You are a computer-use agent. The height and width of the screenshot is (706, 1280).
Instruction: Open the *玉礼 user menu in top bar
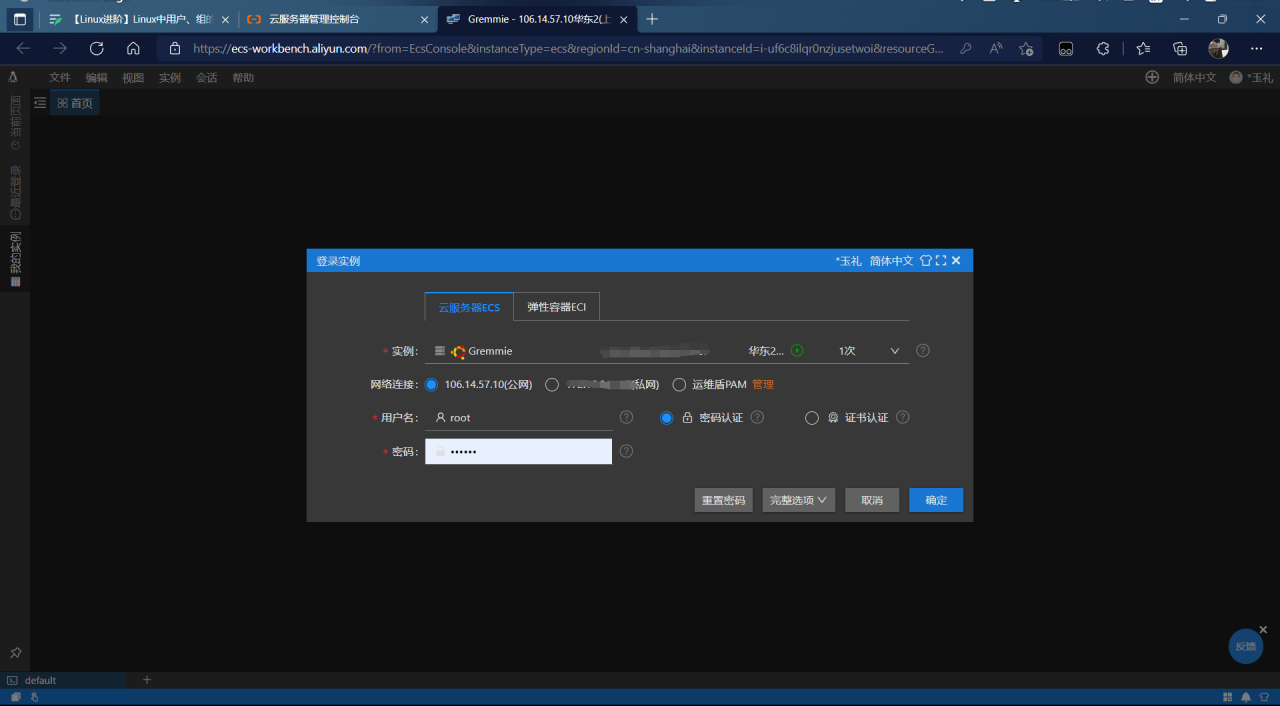pos(1252,77)
